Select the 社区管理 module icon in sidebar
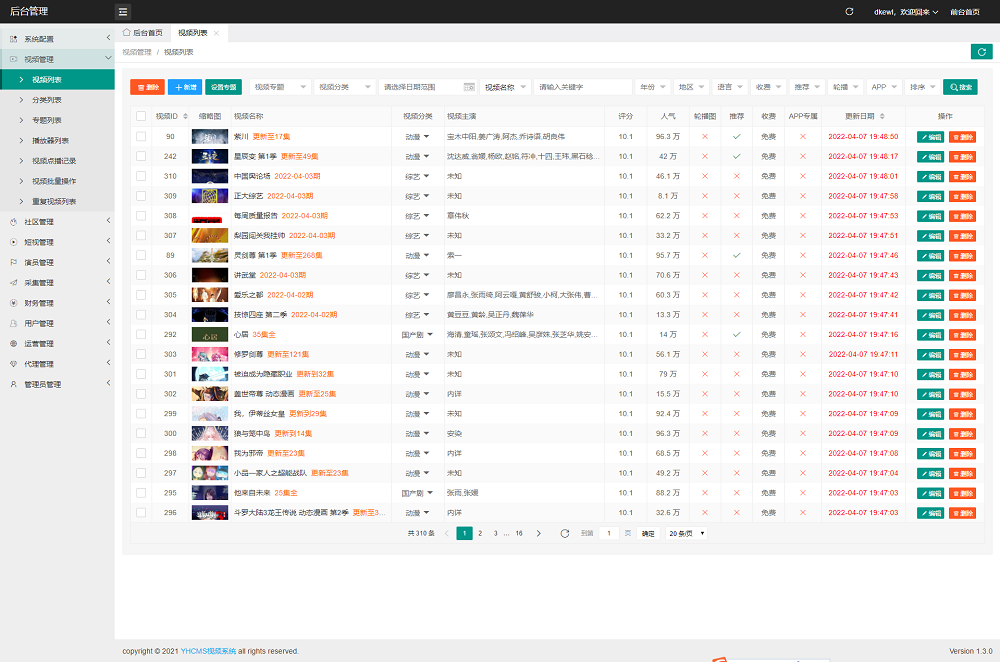The height and width of the screenshot is (662, 1000). 14,222
